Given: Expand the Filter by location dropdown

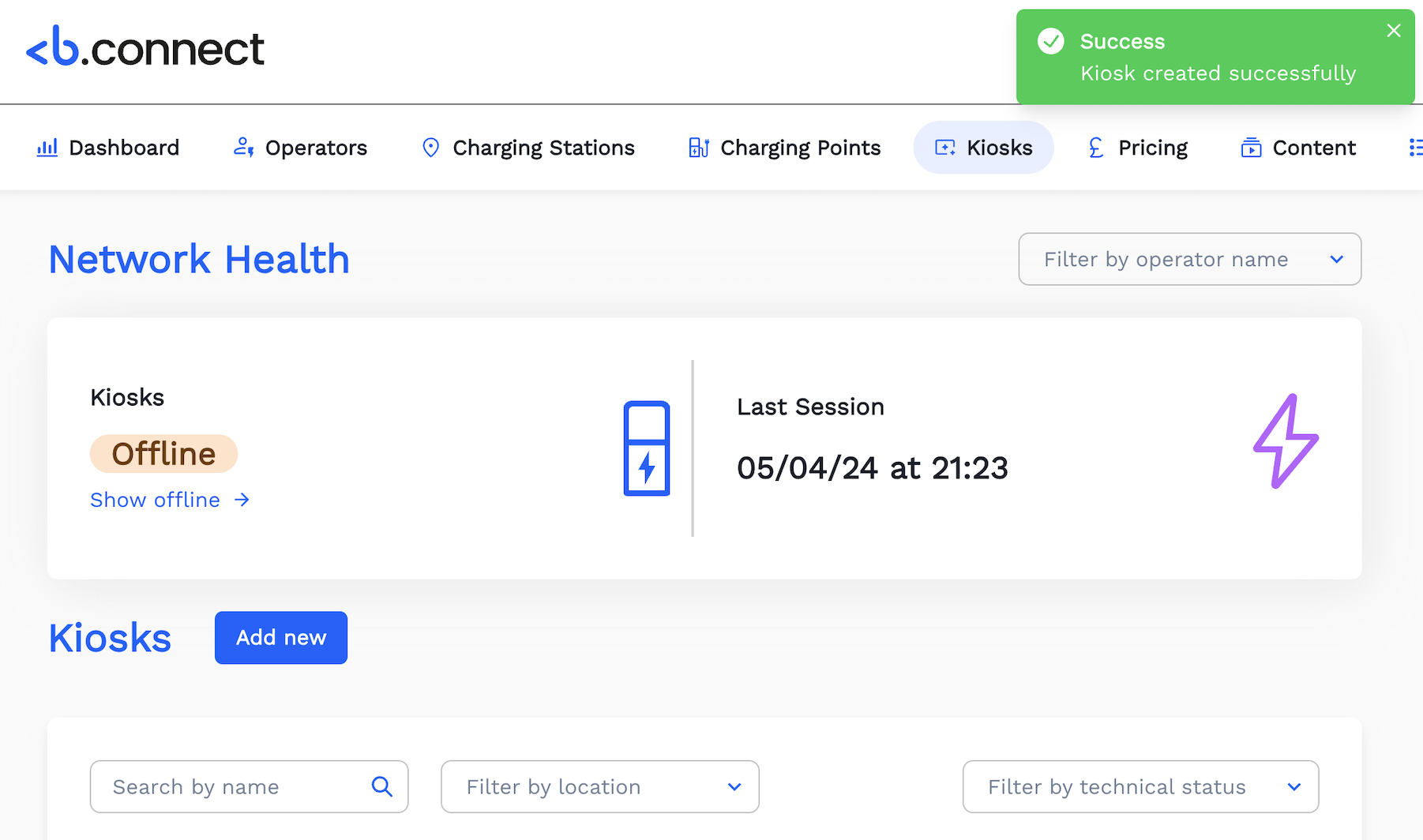Looking at the screenshot, I should pos(599,786).
